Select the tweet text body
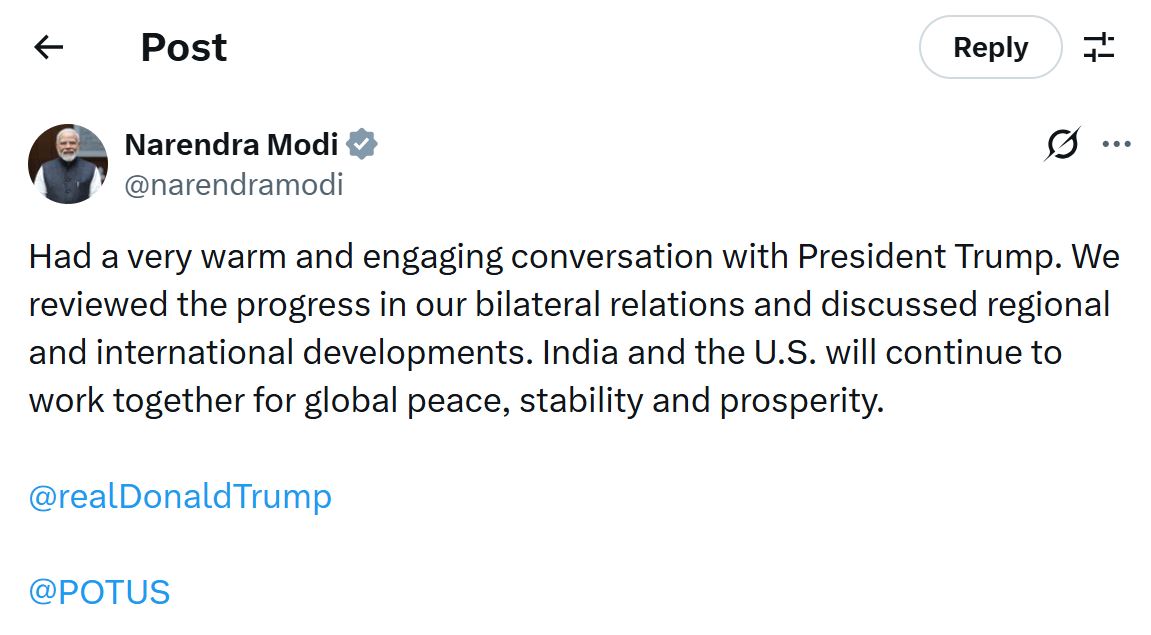Image resolution: width=1151 pixels, height=635 pixels. point(570,328)
